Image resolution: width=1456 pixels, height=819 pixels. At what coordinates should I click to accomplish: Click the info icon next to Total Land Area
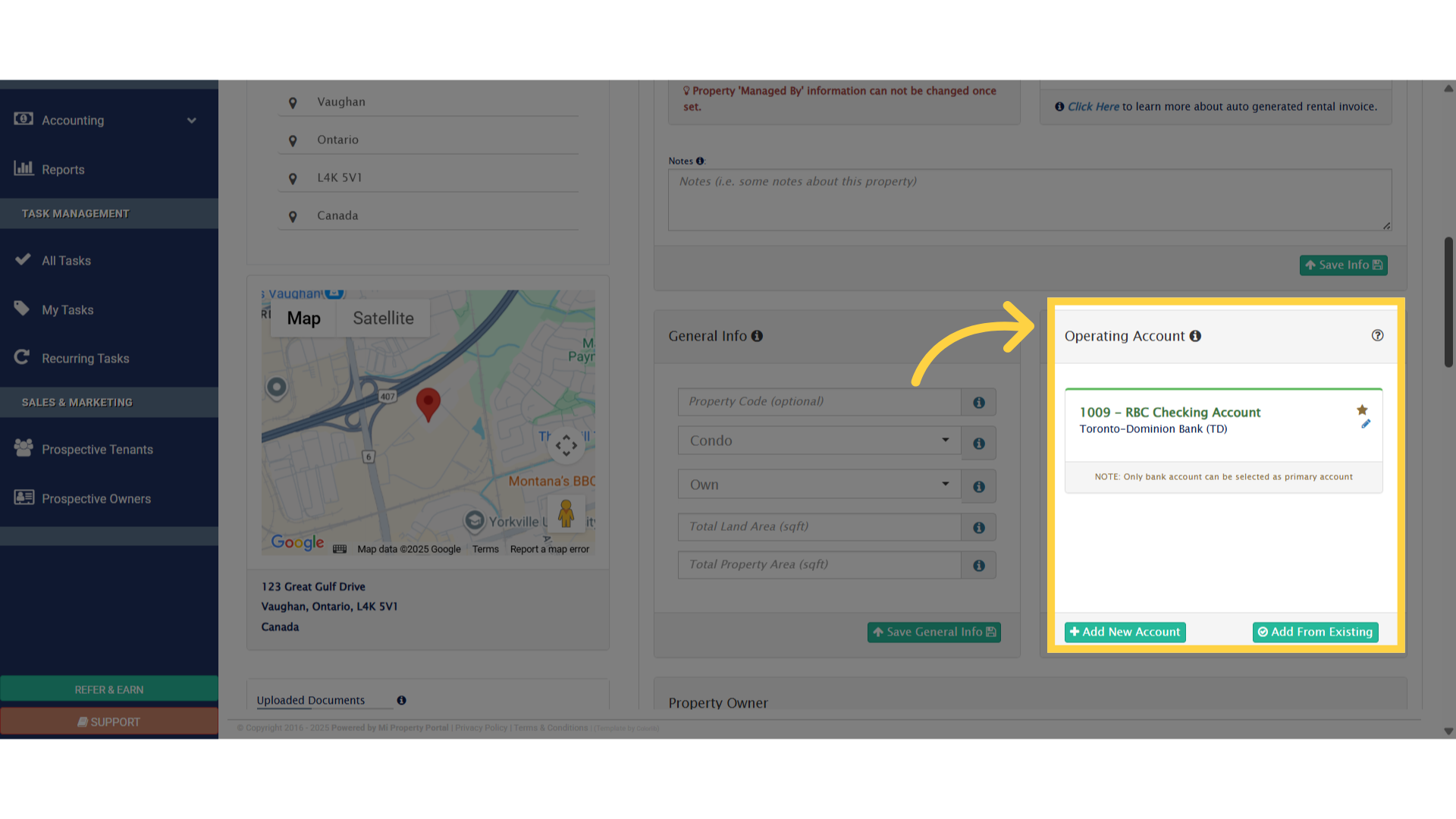979,527
